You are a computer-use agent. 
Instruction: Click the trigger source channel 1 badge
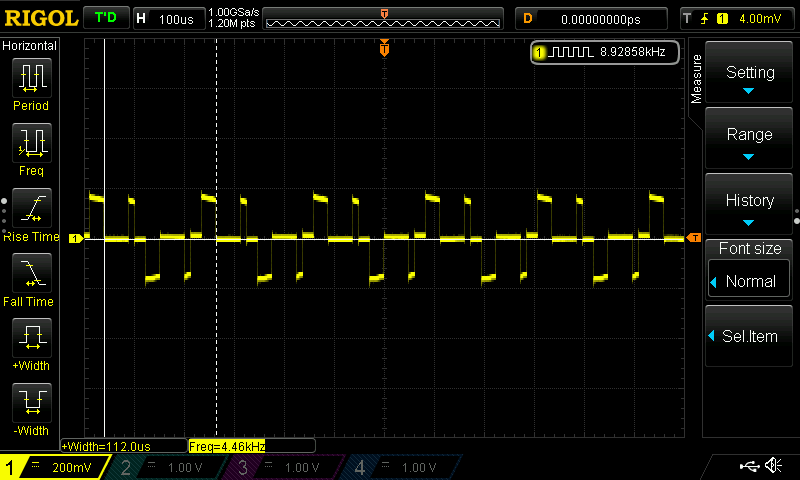[722, 19]
